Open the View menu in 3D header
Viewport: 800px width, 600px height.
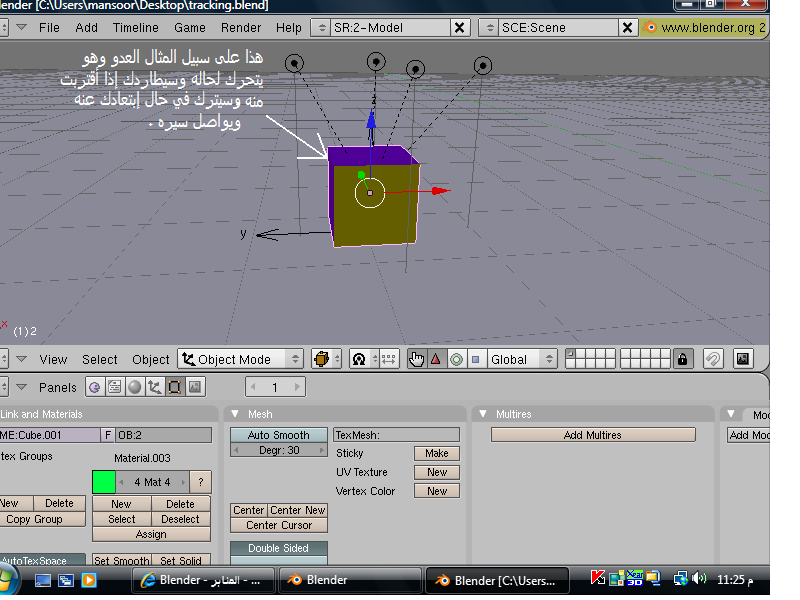[x=53, y=359]
